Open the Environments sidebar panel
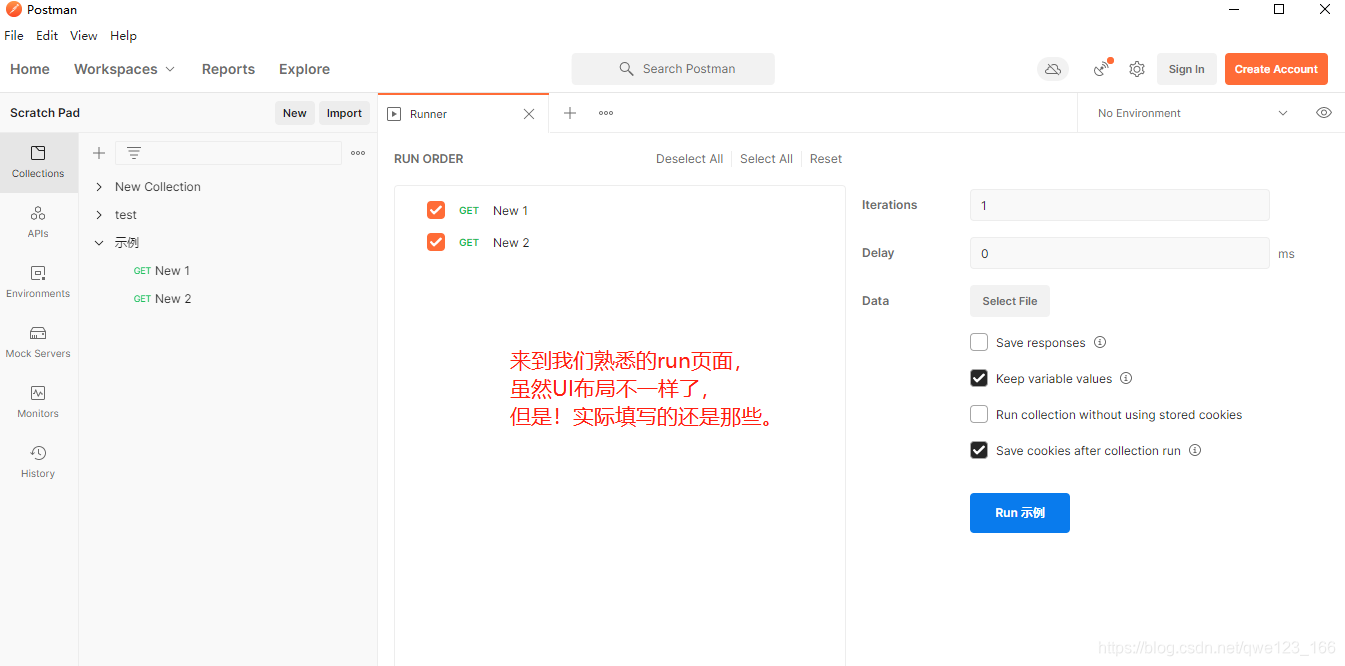Screen dimensions: 1345x666 pyautogui.click(x=38, y=282)
